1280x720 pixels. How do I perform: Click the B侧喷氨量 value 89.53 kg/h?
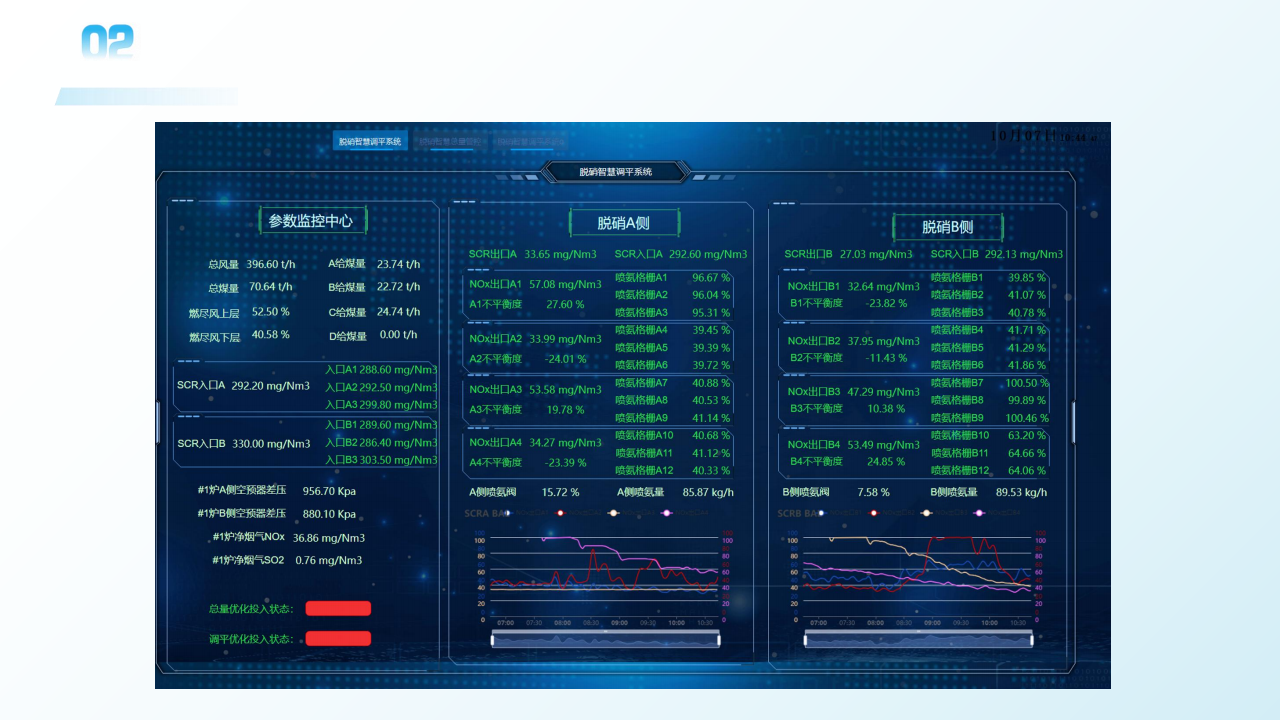click(1022, 492)
